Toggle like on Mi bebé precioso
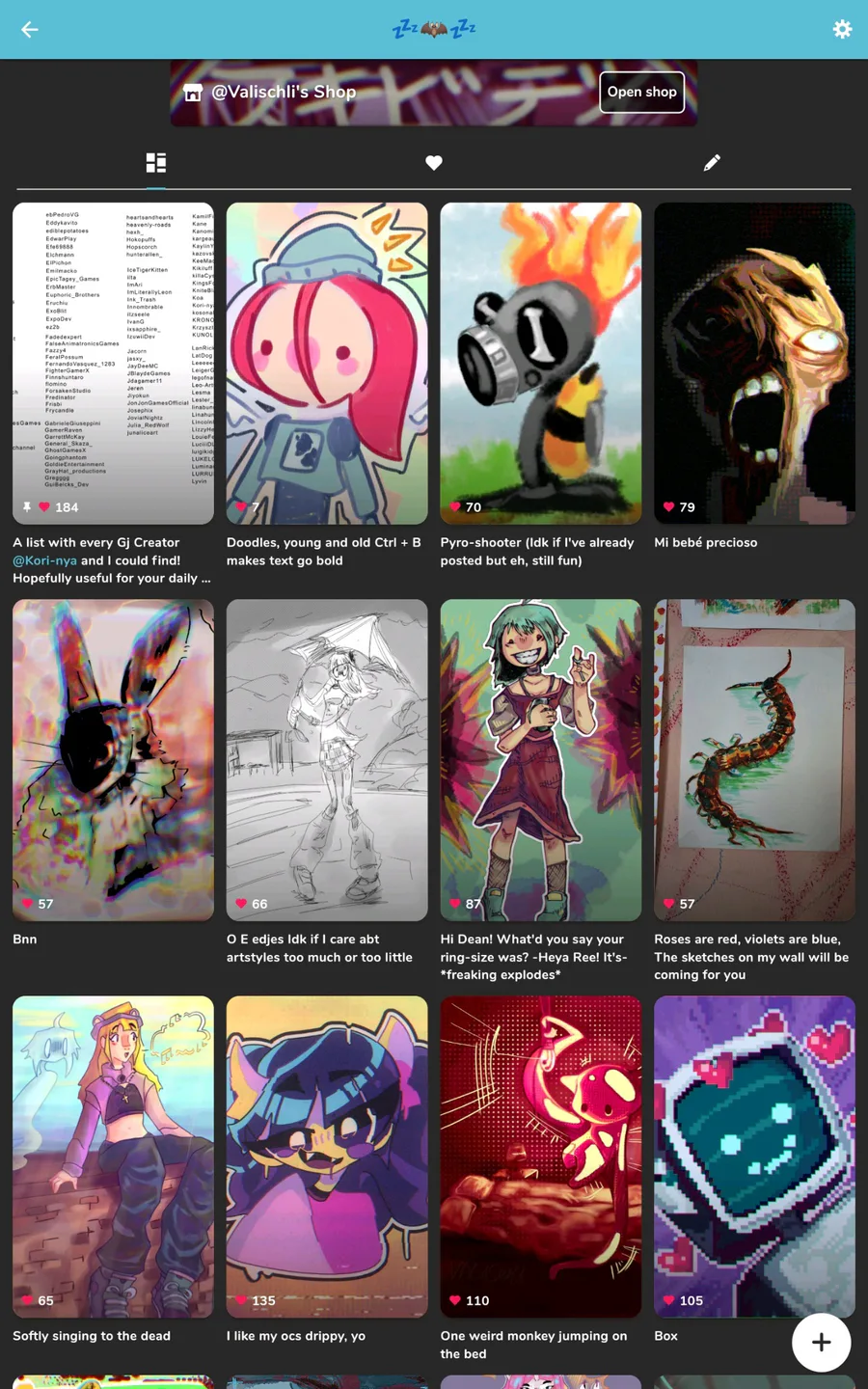 (x=668, y=506)
